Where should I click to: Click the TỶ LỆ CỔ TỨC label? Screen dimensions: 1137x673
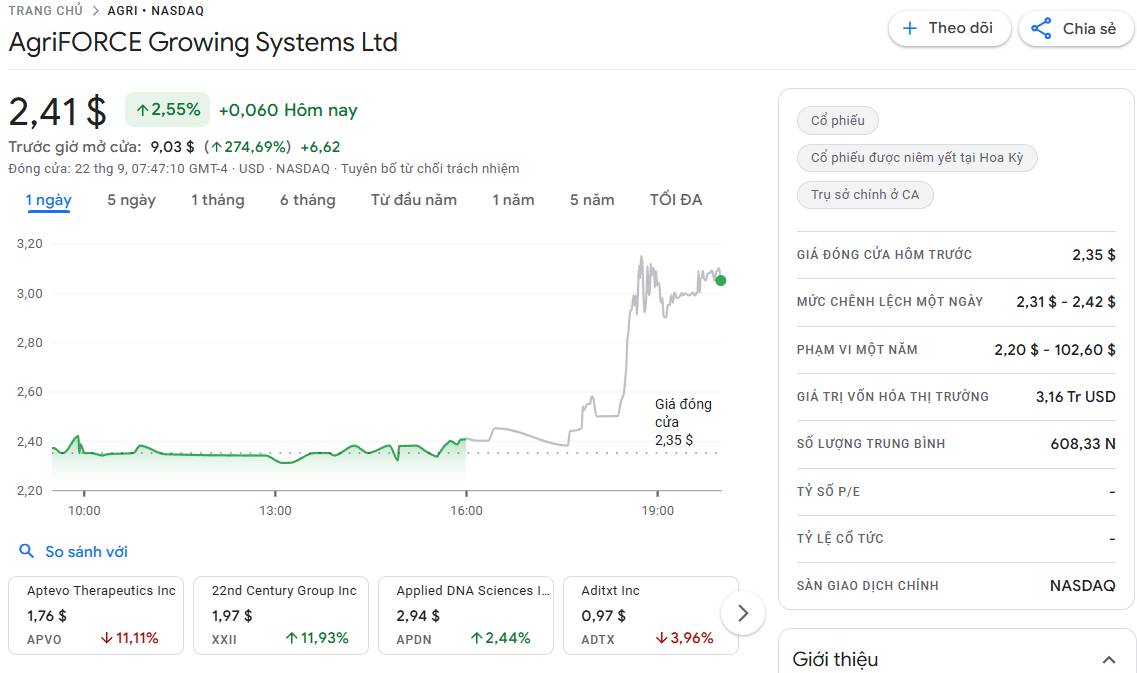click(x=840, y=538)
